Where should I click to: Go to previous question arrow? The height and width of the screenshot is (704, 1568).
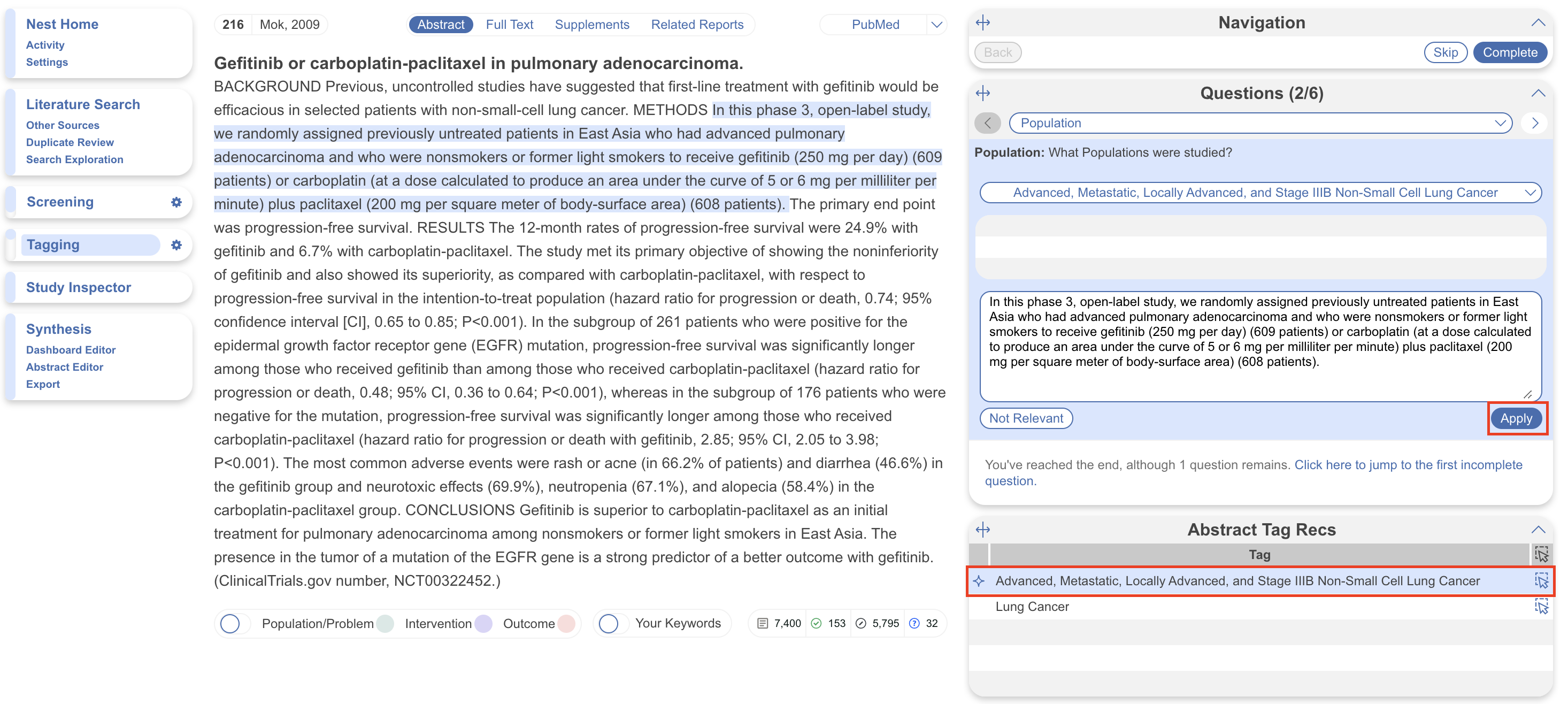click(987, 123)
